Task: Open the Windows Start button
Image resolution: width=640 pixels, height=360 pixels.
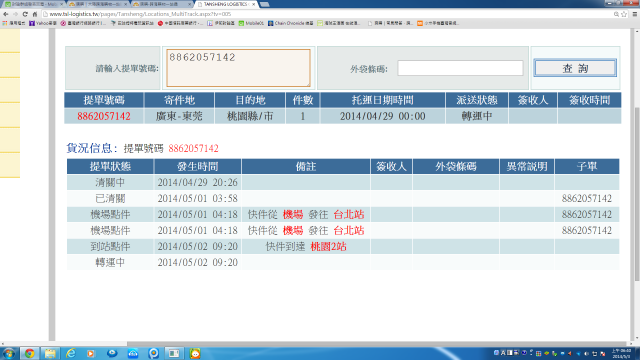Action: [9, 353]
